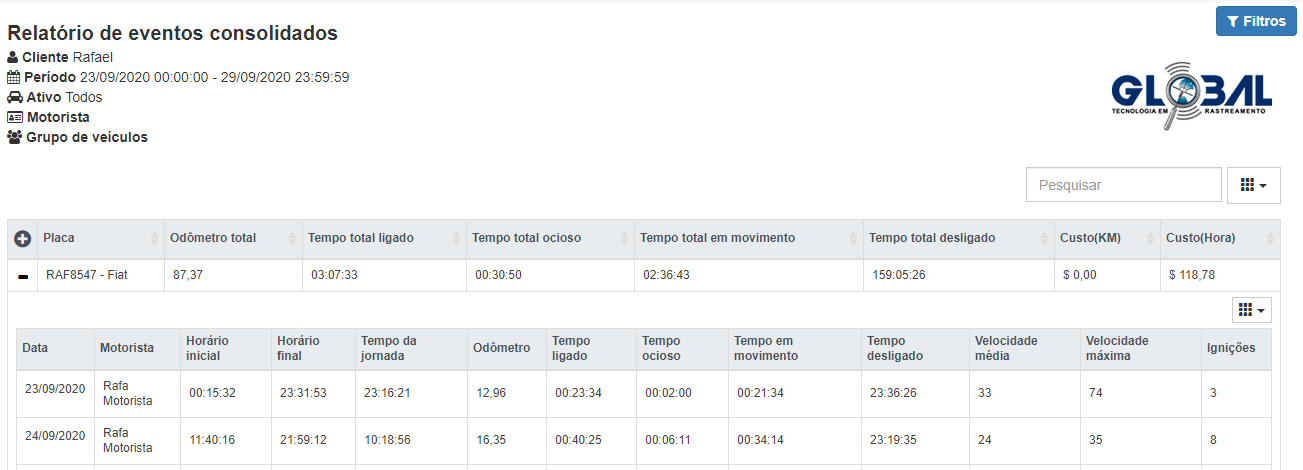Sort by the Tempo total ocioso sort icon
The image size is (1303, 470).
click(x=624, y=239)
